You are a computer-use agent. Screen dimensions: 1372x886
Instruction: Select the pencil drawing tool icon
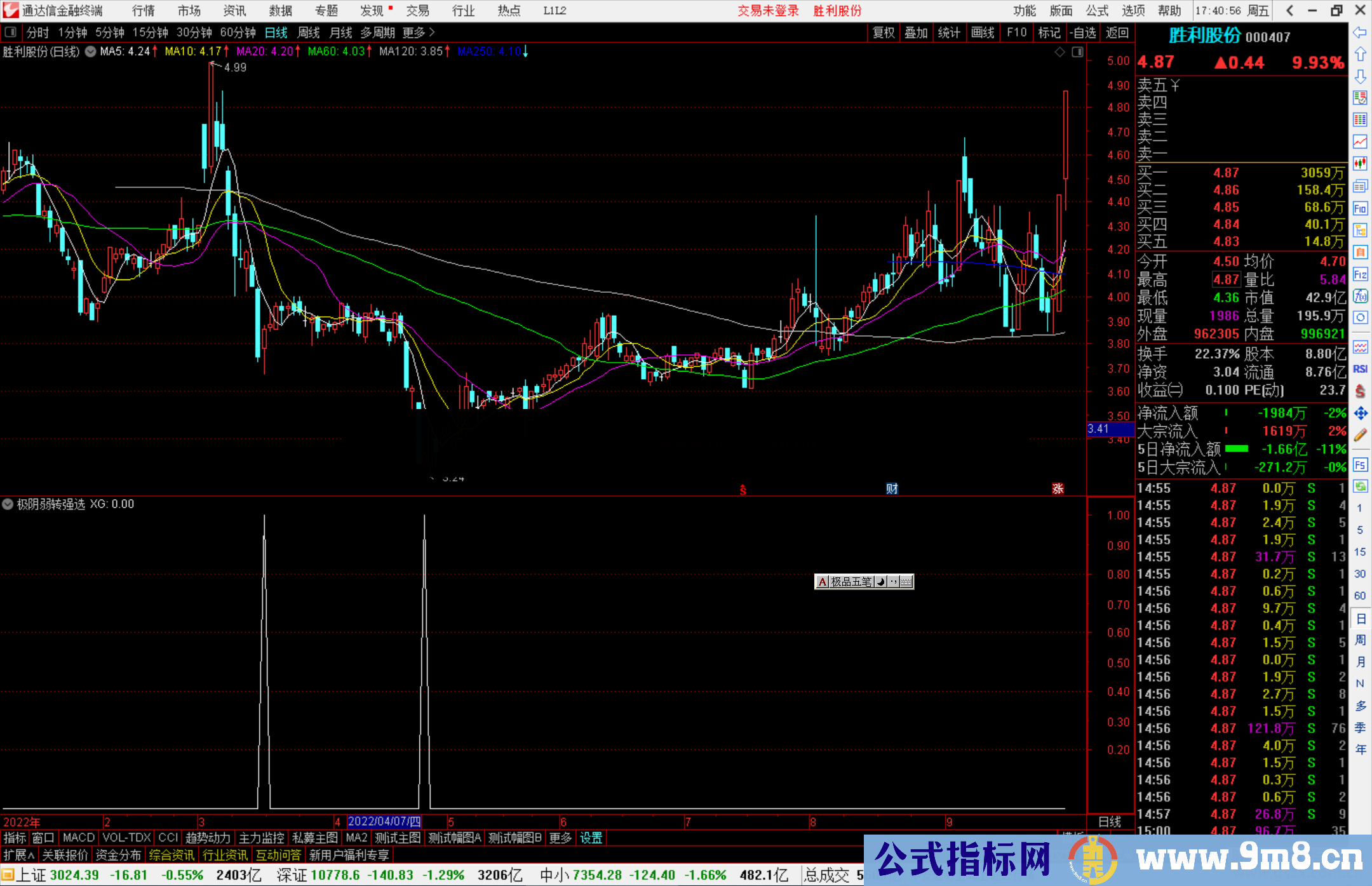tap(1360, 435)
